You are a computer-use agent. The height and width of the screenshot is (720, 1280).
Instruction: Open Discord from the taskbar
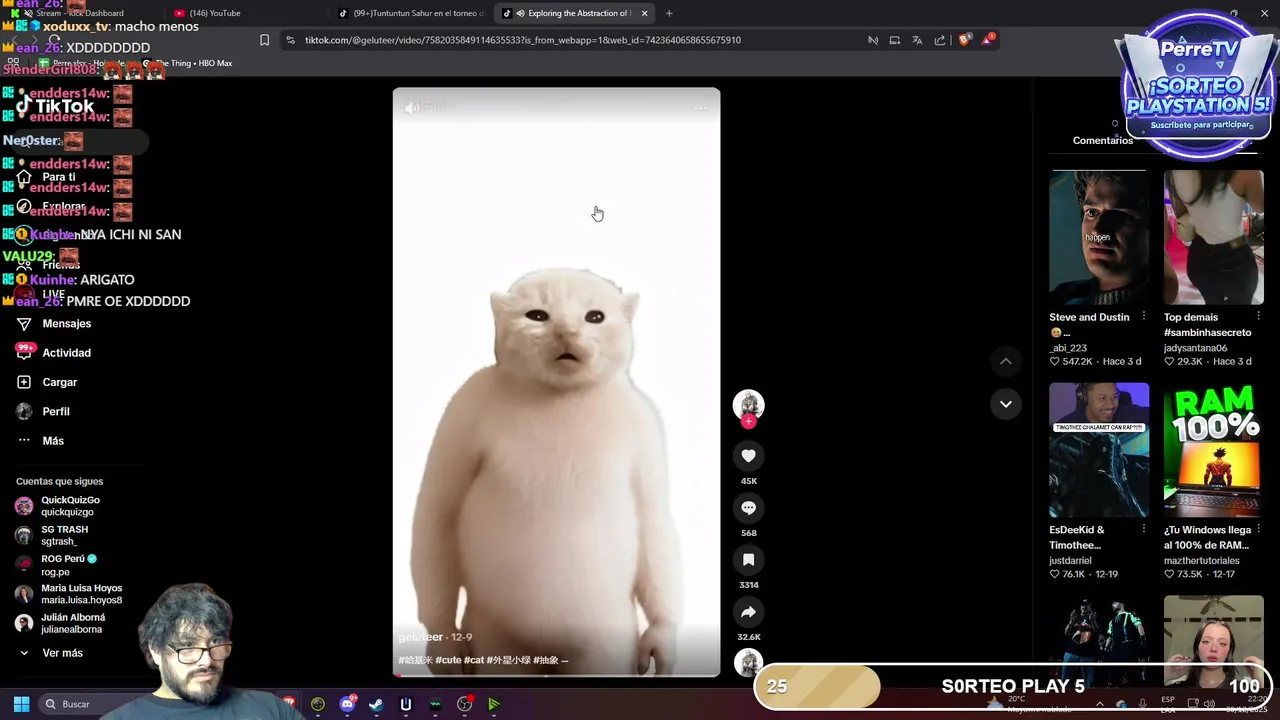347,704
